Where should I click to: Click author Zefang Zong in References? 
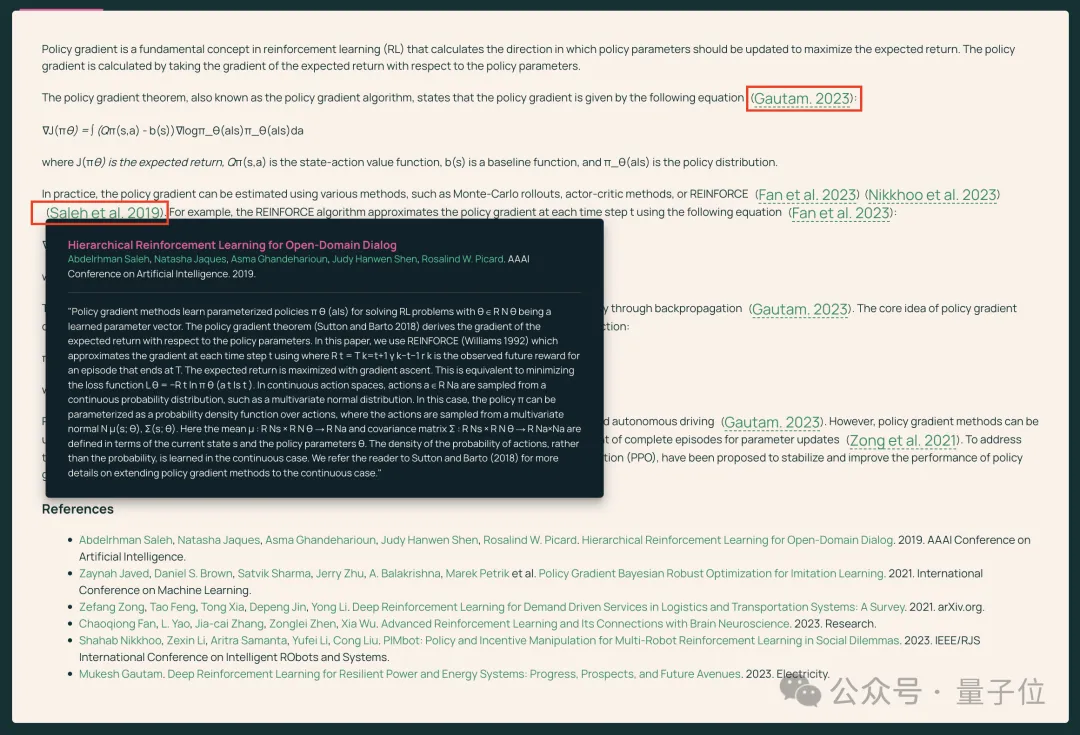(x=112, y=607)
